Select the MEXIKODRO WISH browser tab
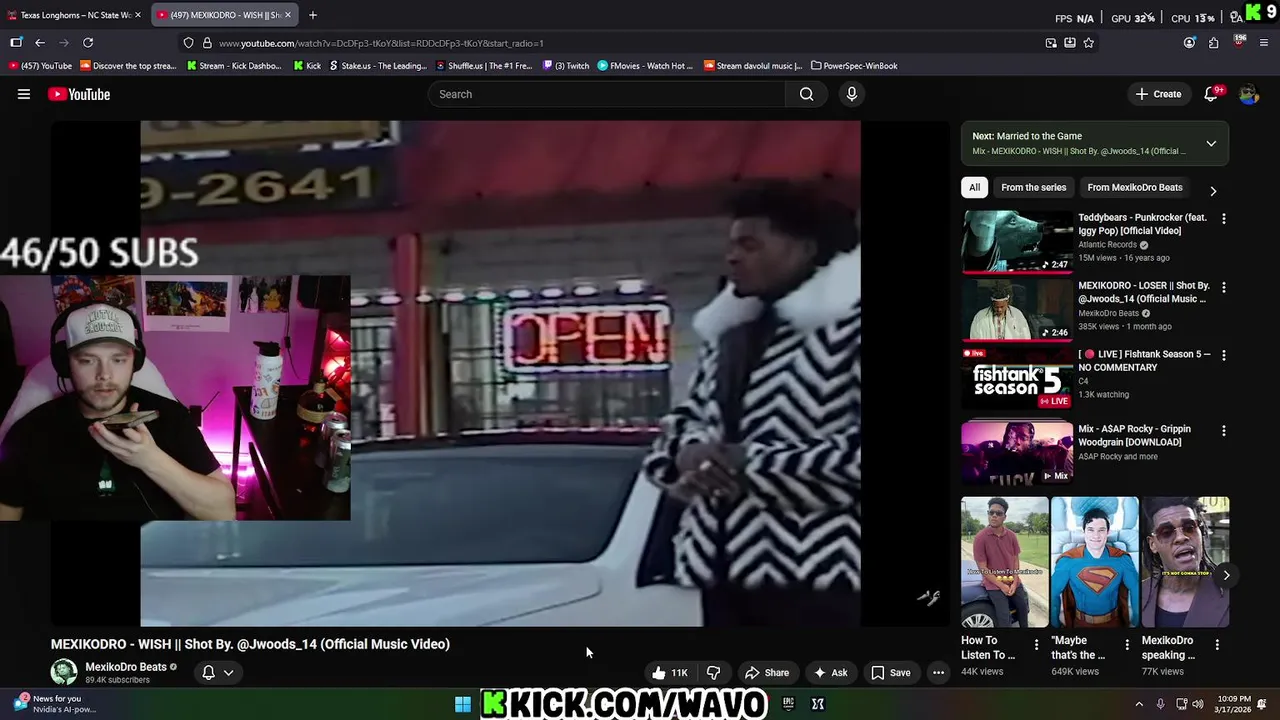This screenshot has height=720, width=1280. pos(222,15)
